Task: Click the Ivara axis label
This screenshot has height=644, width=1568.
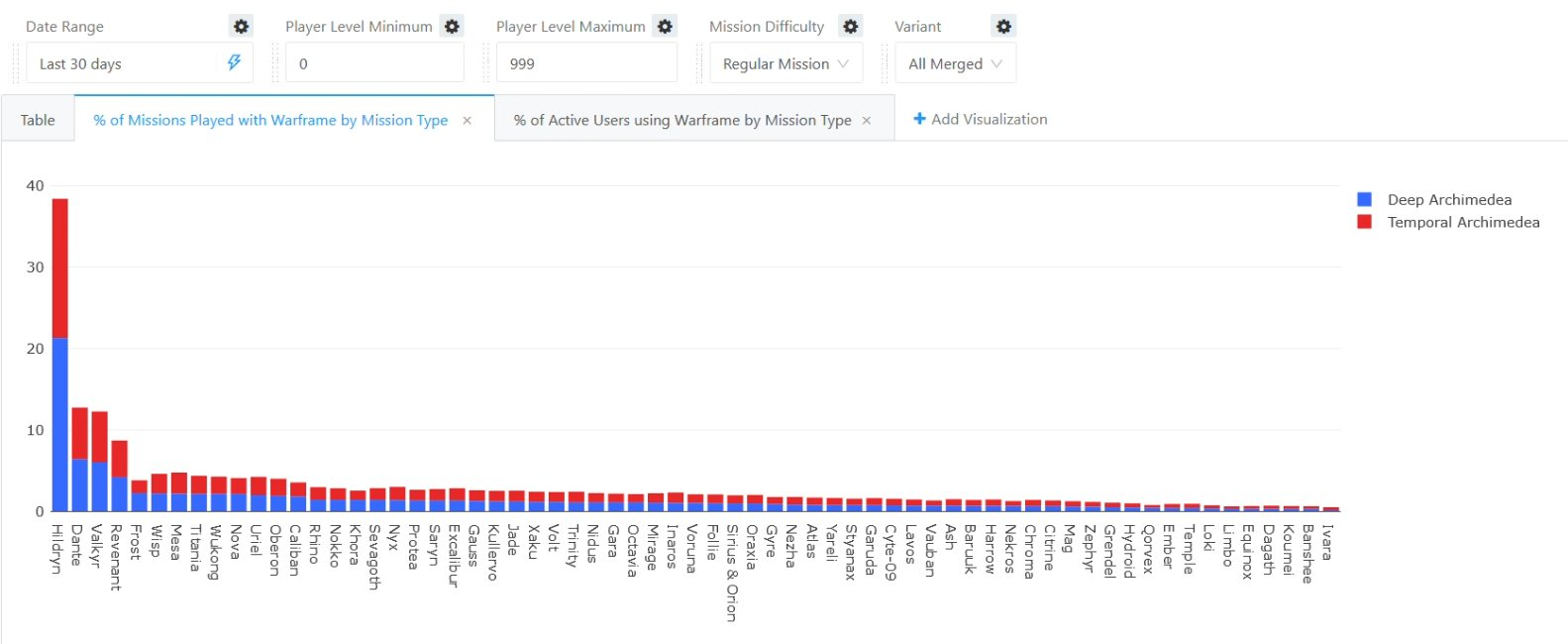Action: 1327,542
